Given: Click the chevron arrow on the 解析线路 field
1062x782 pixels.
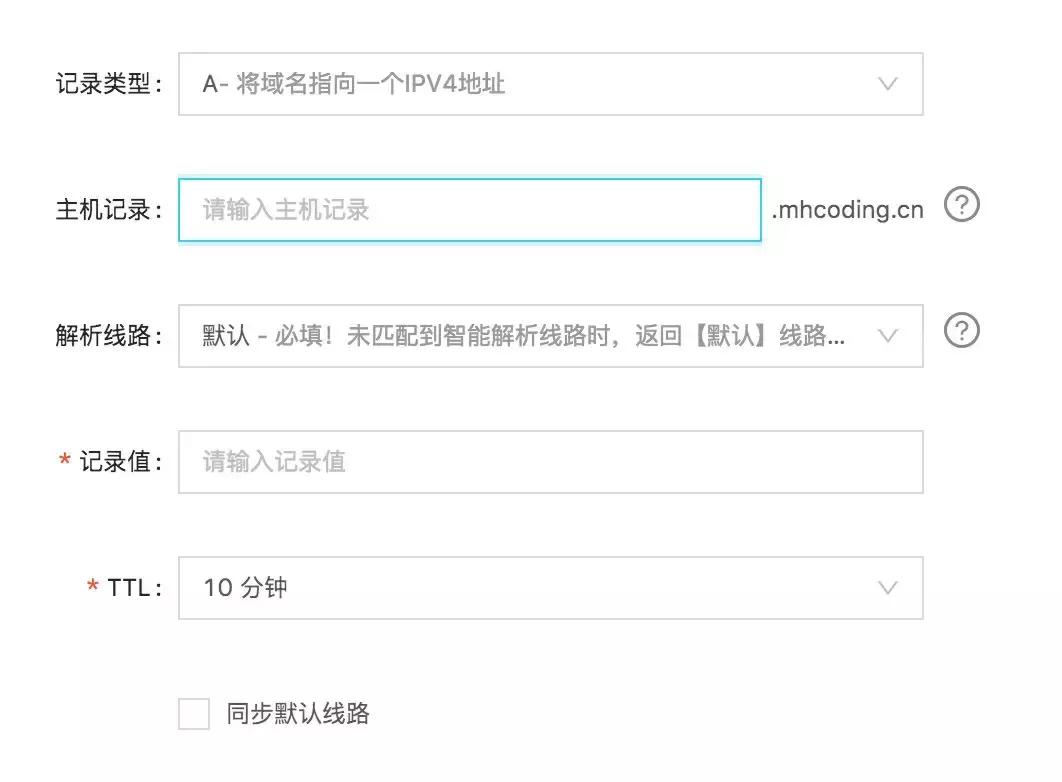Looking at the screenshot, I should click(888, 336).
